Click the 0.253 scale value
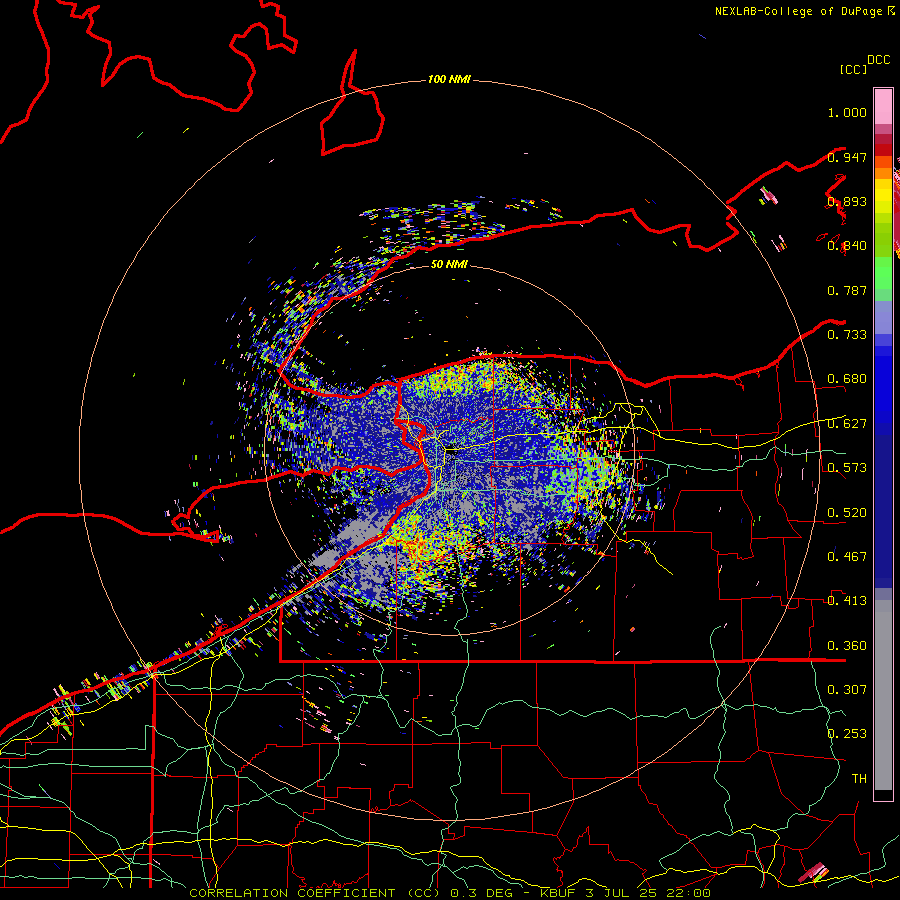This screenshot has width=900, height=900. click(x=847, y=734)
